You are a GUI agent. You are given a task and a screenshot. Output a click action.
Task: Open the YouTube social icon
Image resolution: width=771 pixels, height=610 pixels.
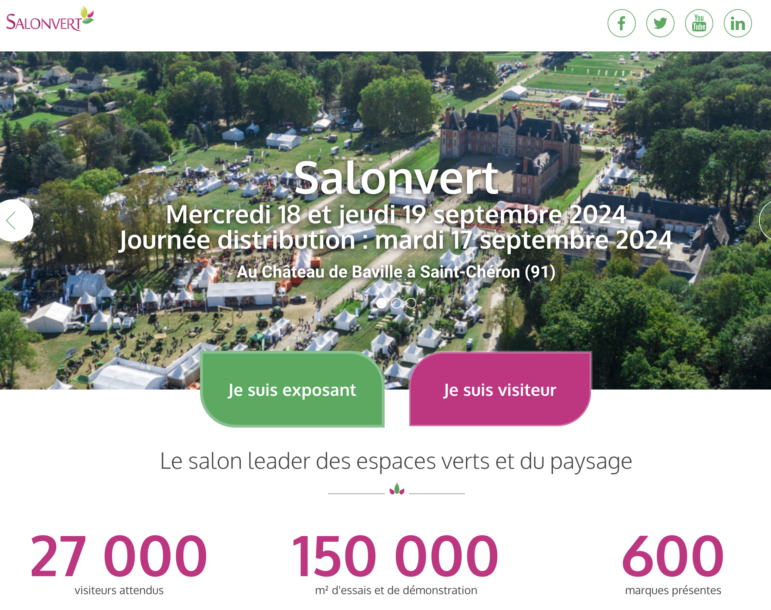click(699, 23)
